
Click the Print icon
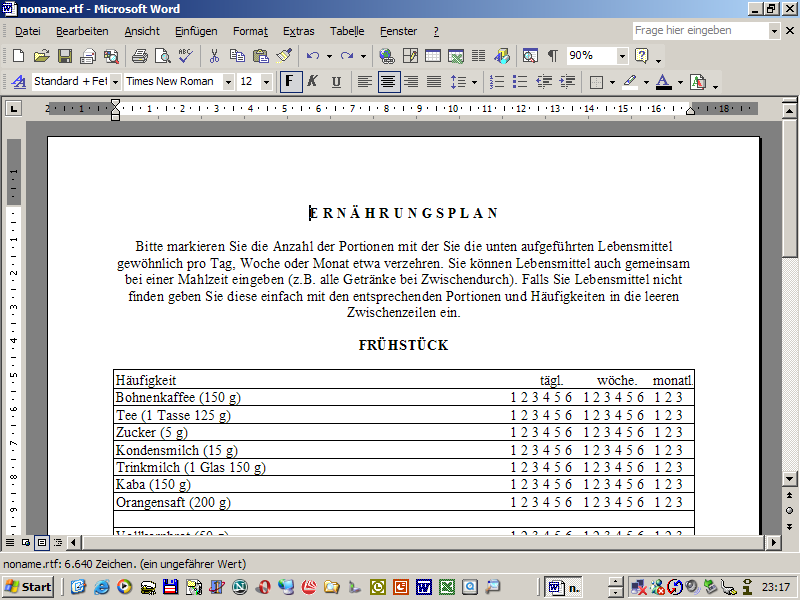[x=139, y=56]
